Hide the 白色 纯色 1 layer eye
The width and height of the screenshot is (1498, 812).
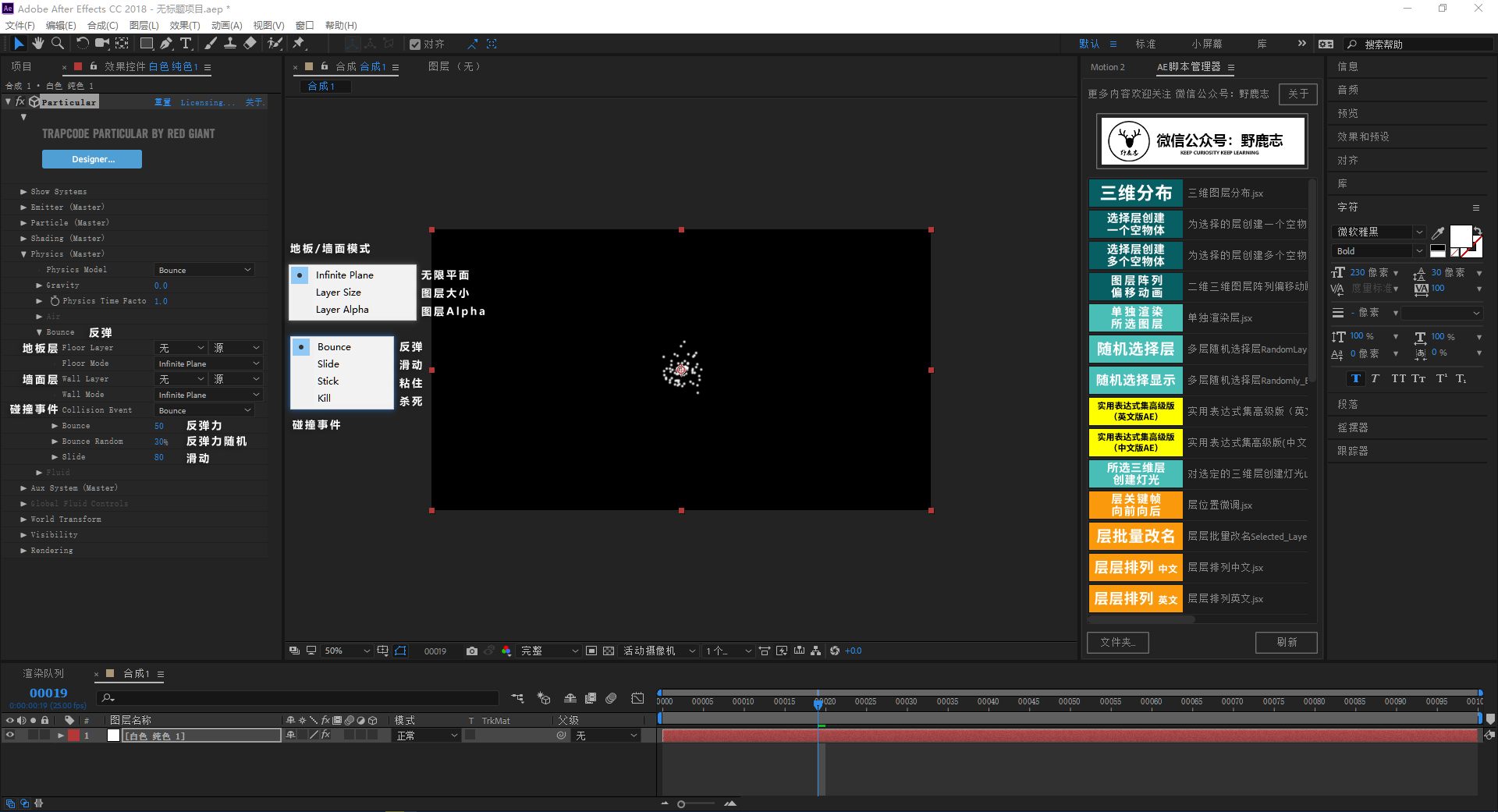coord(10,736)
